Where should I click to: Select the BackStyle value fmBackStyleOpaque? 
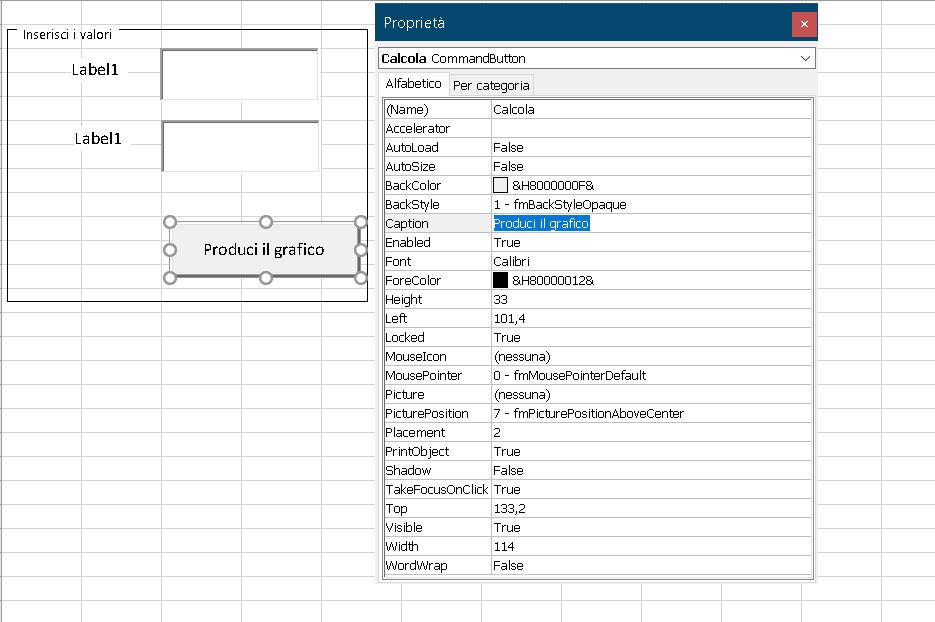[x=651, y=205]
